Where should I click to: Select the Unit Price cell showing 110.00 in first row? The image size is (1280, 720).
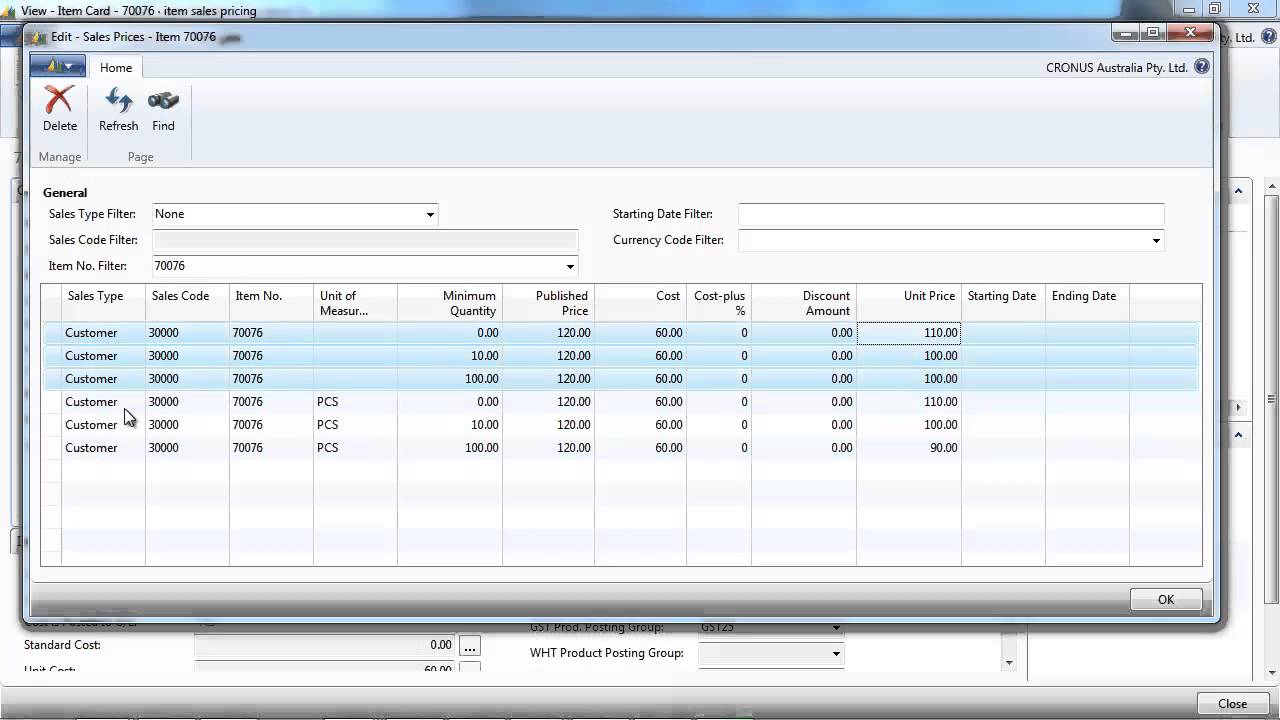point(909,333)
